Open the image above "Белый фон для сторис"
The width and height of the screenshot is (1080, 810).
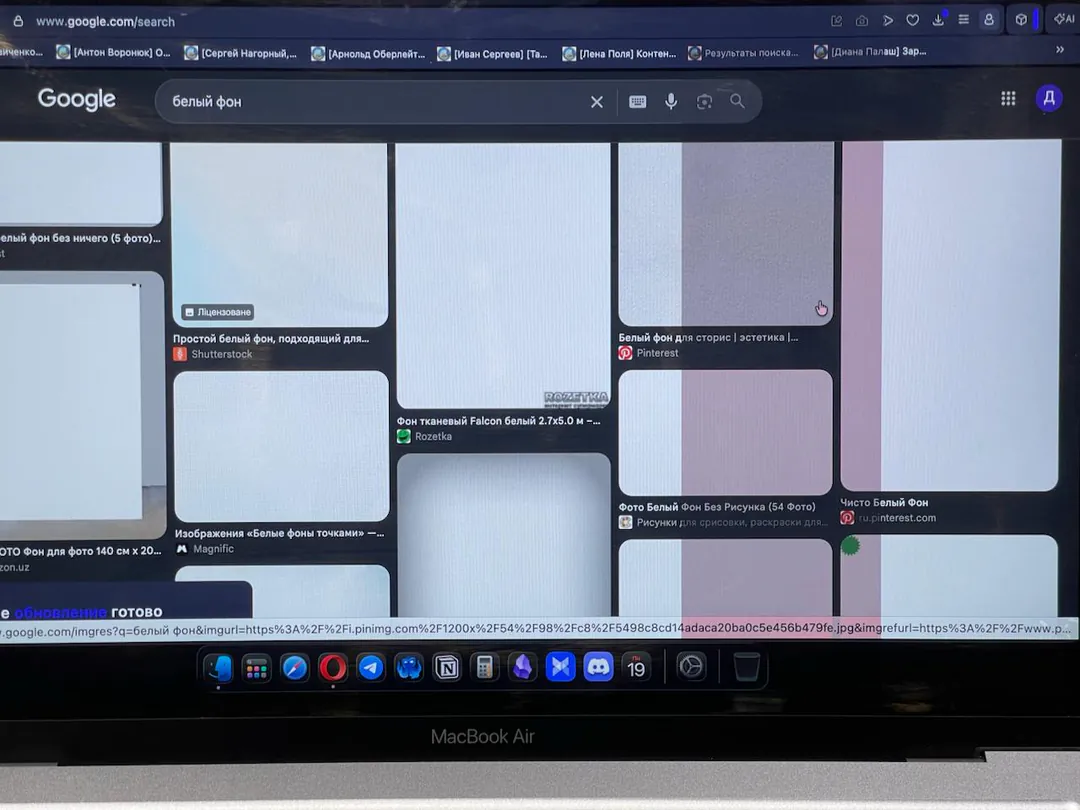coord(726,233)
